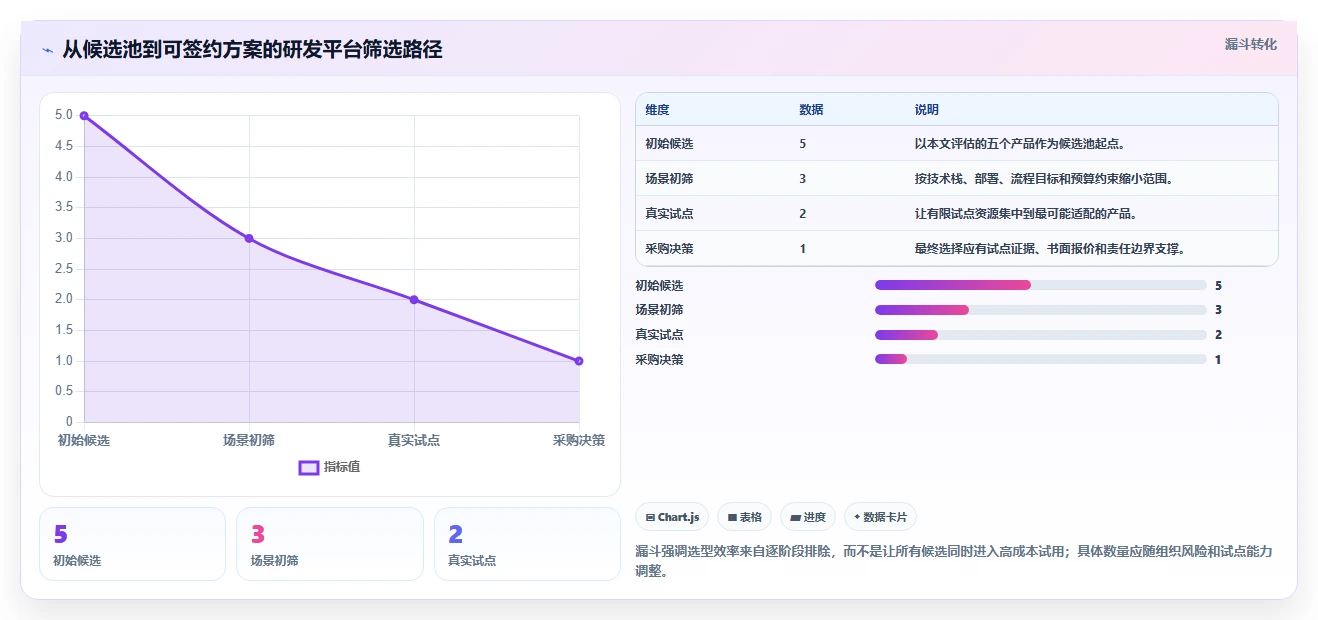Click the progress label 初始候选 above the bars
Image resolution: width=1318 pixels, height=620 pixels.
(660, 285)
